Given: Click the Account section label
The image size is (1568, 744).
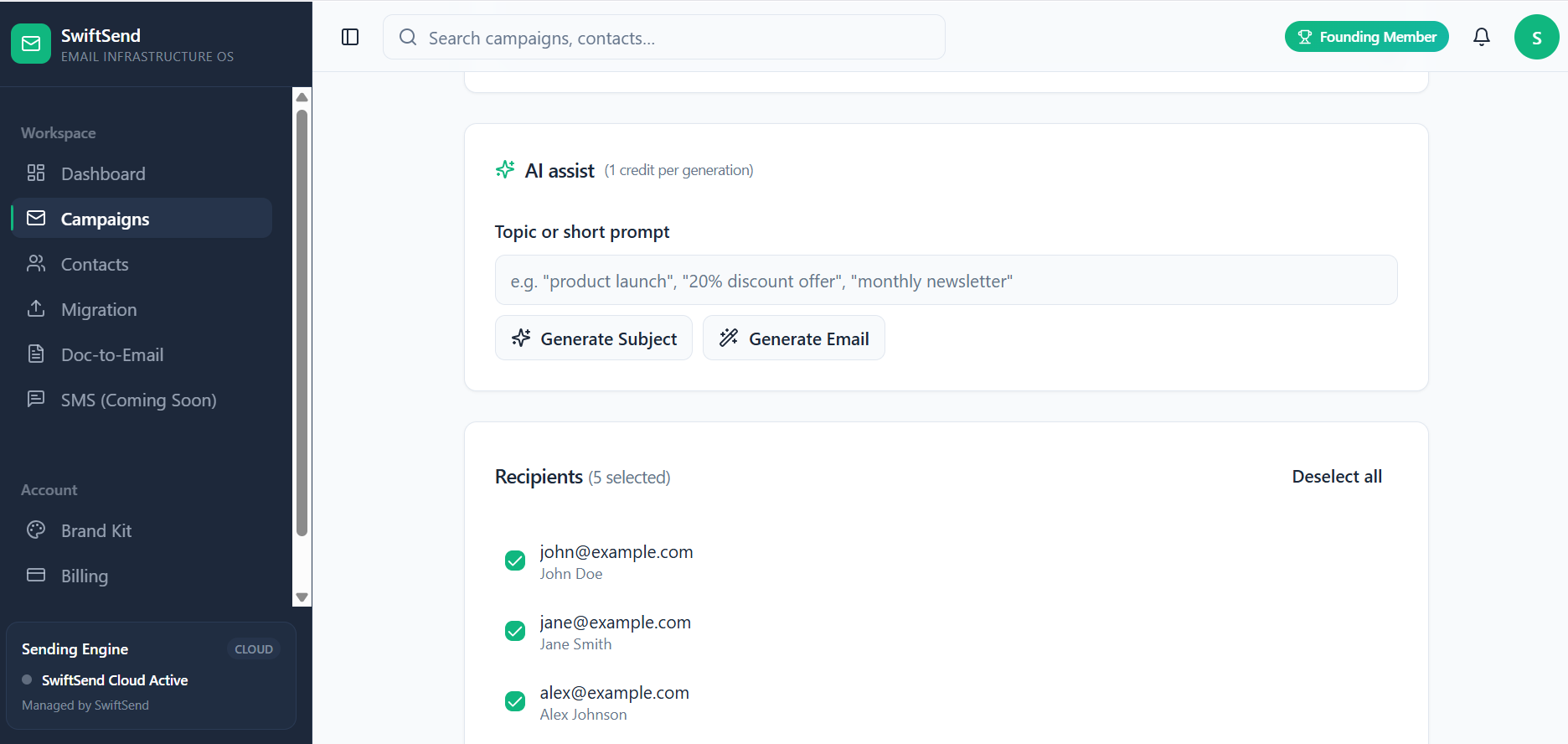Looking at the screenshot, I should [49, 490].
